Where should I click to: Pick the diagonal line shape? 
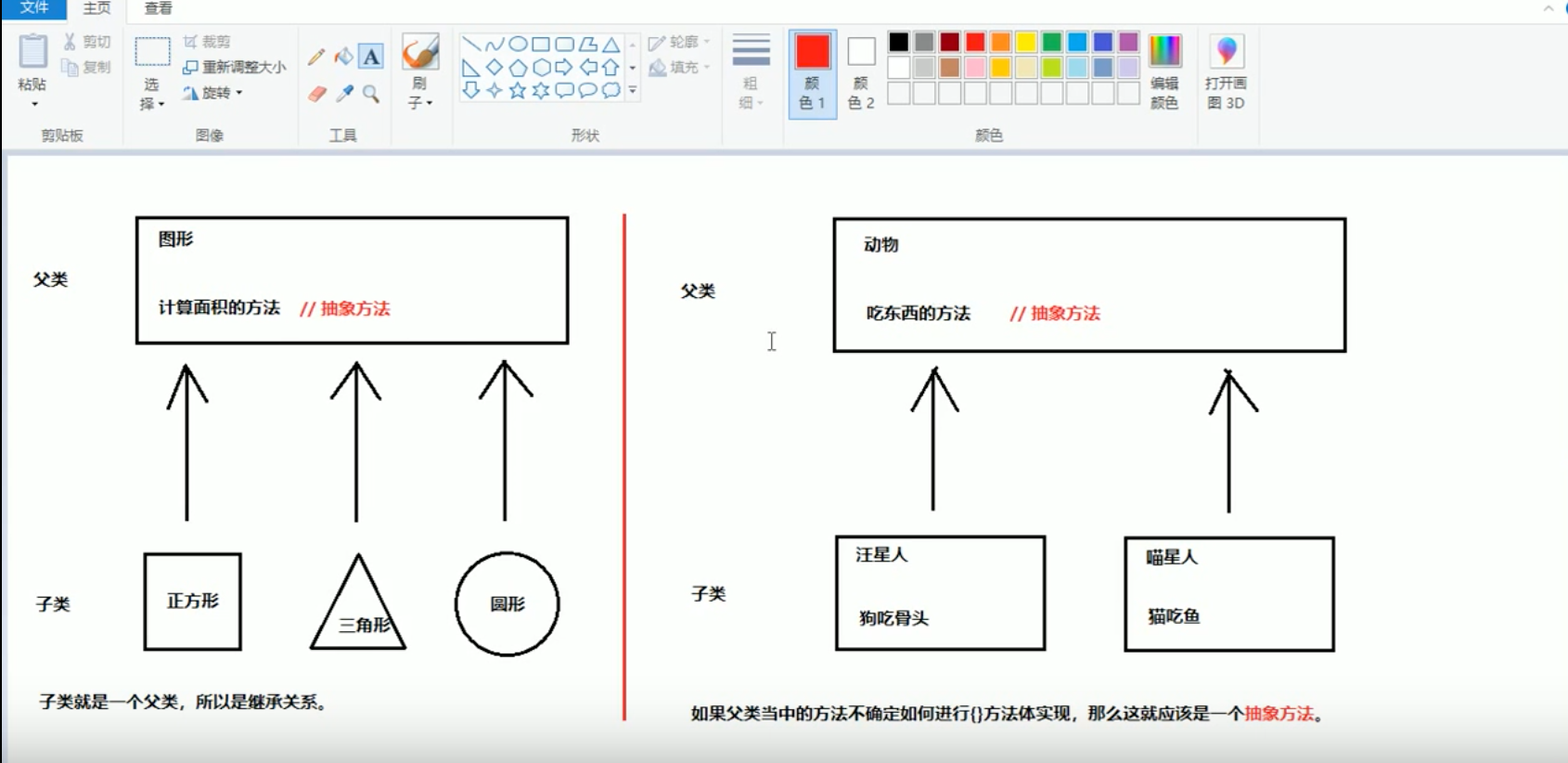point(471,44)
